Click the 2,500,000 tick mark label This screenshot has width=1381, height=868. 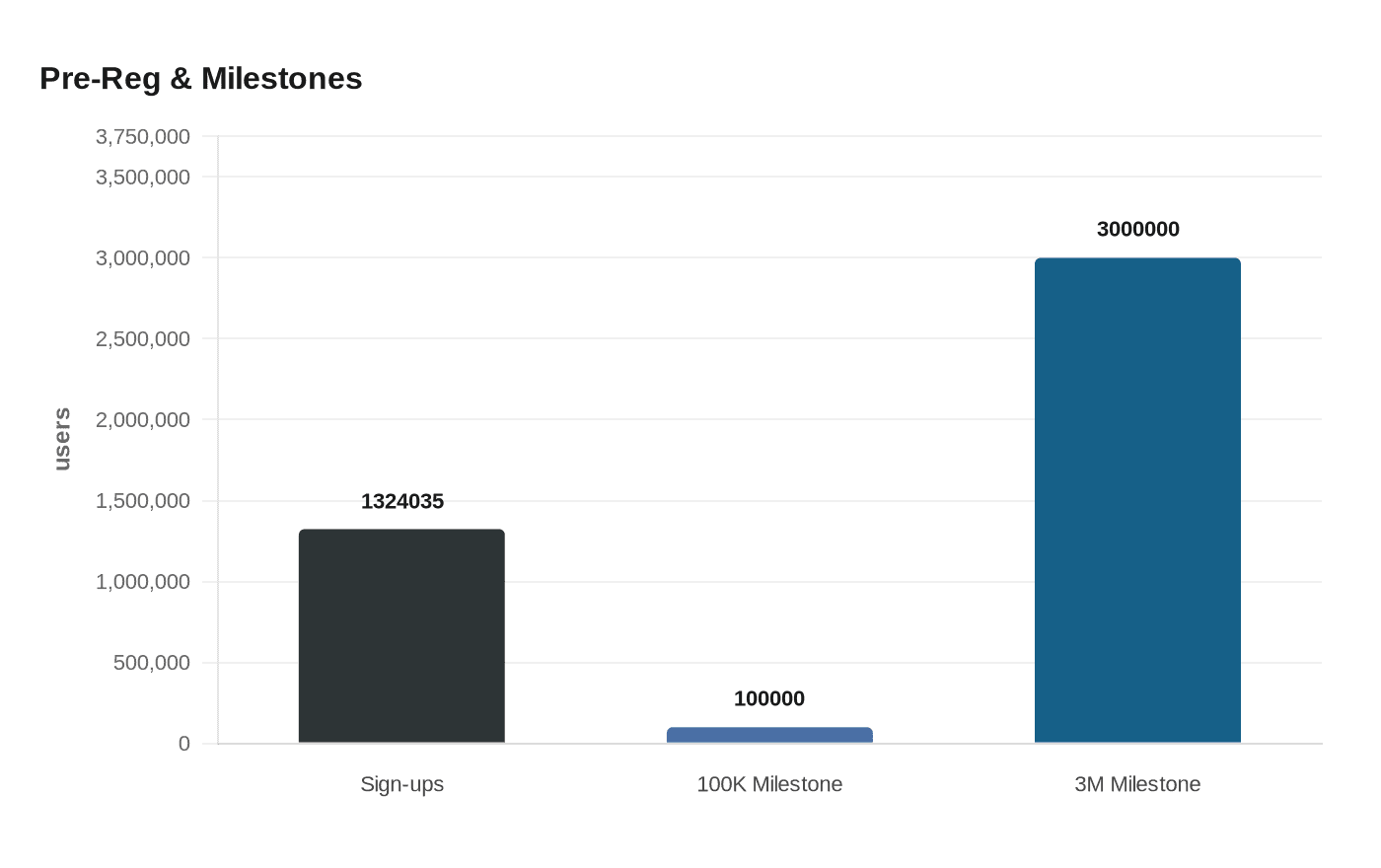(x=141, y=338)
